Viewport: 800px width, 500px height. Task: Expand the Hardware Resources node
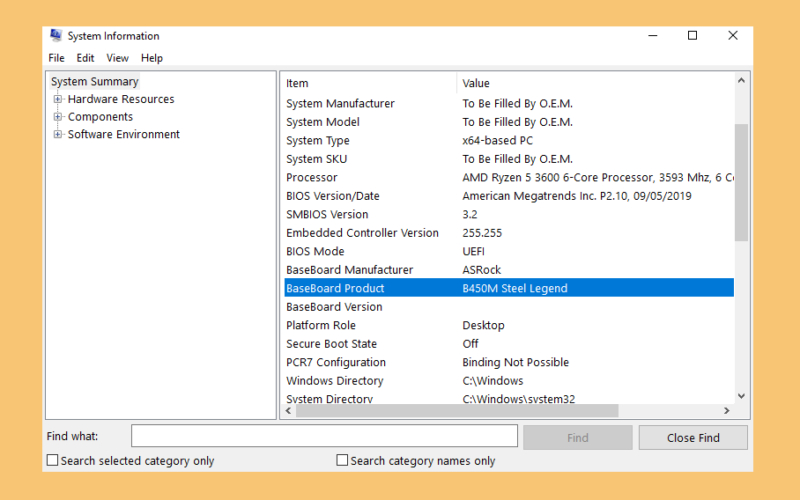(58, 99)
